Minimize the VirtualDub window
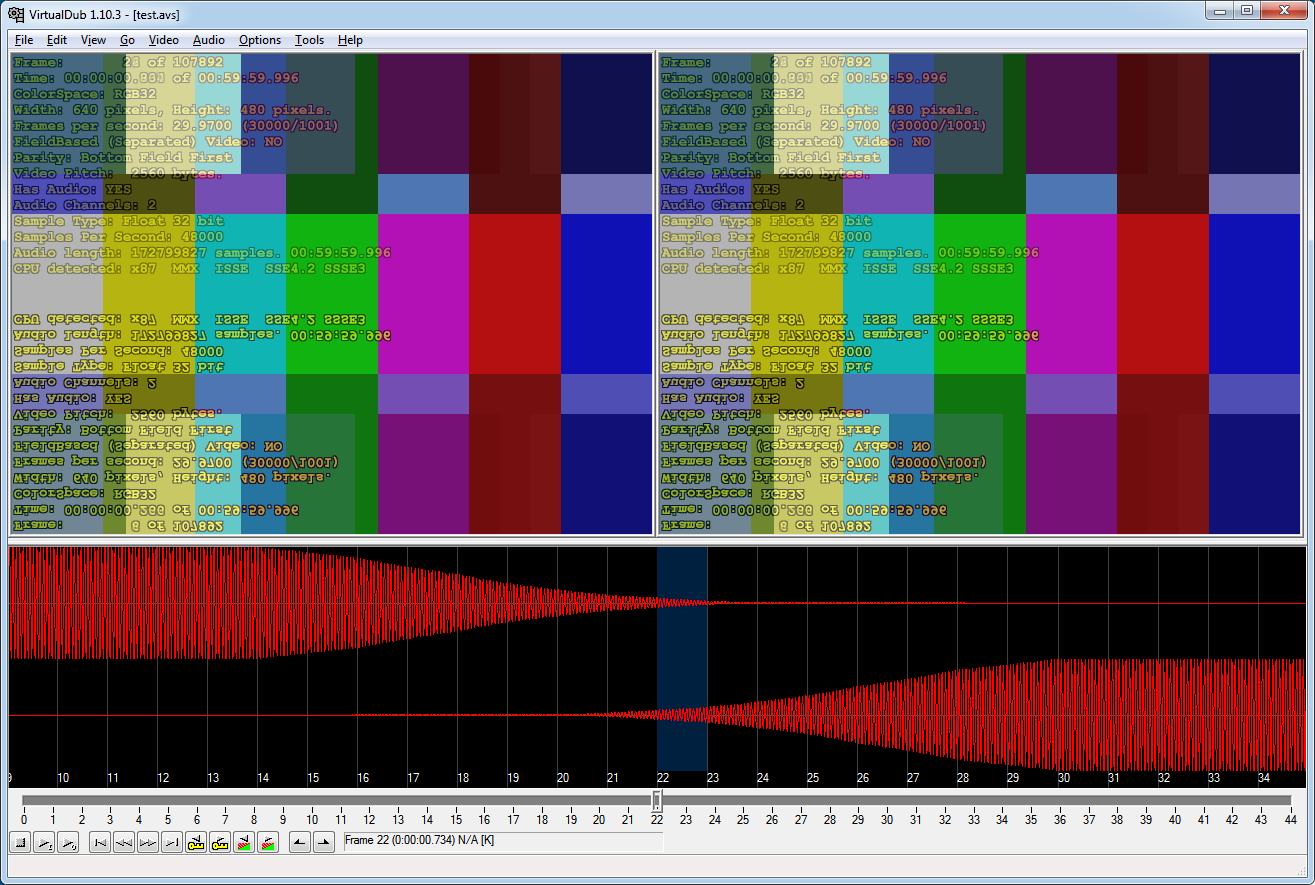Image resolution: width=1315 pixels, height=885 pixels. pyautogui.click(x=1219, y=11)
